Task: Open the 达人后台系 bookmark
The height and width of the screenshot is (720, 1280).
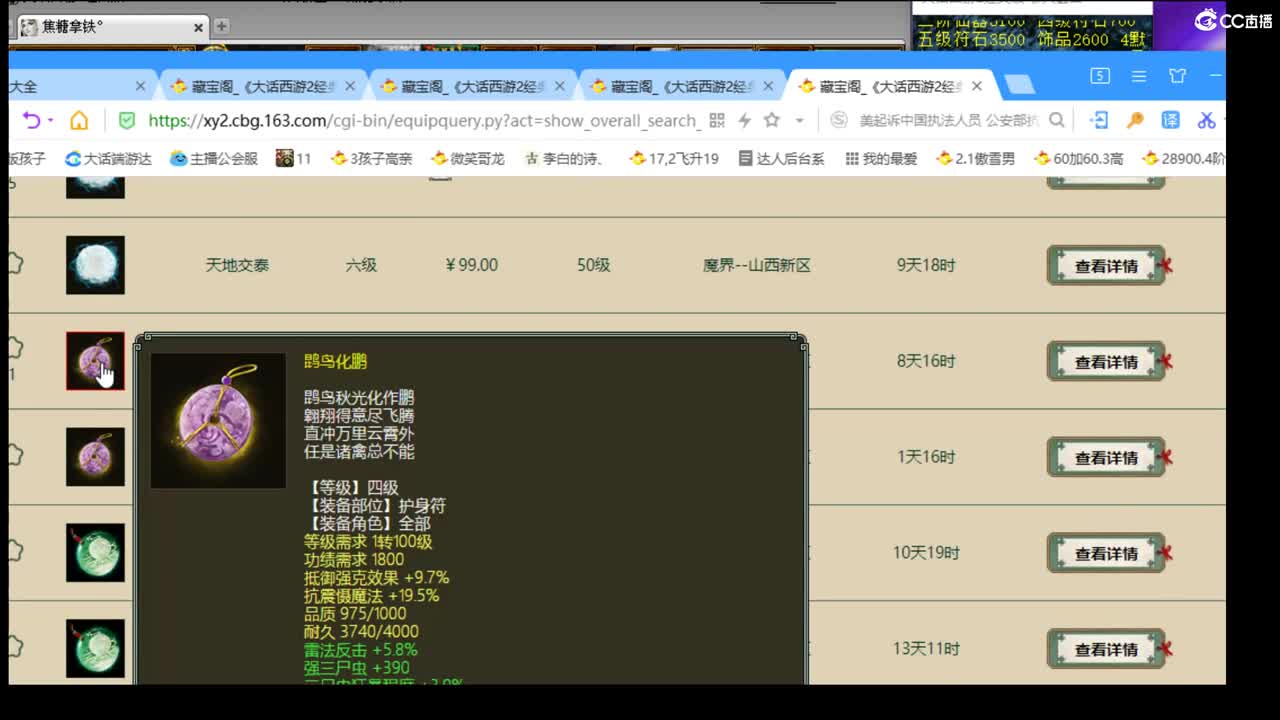Action: (781, 158)
